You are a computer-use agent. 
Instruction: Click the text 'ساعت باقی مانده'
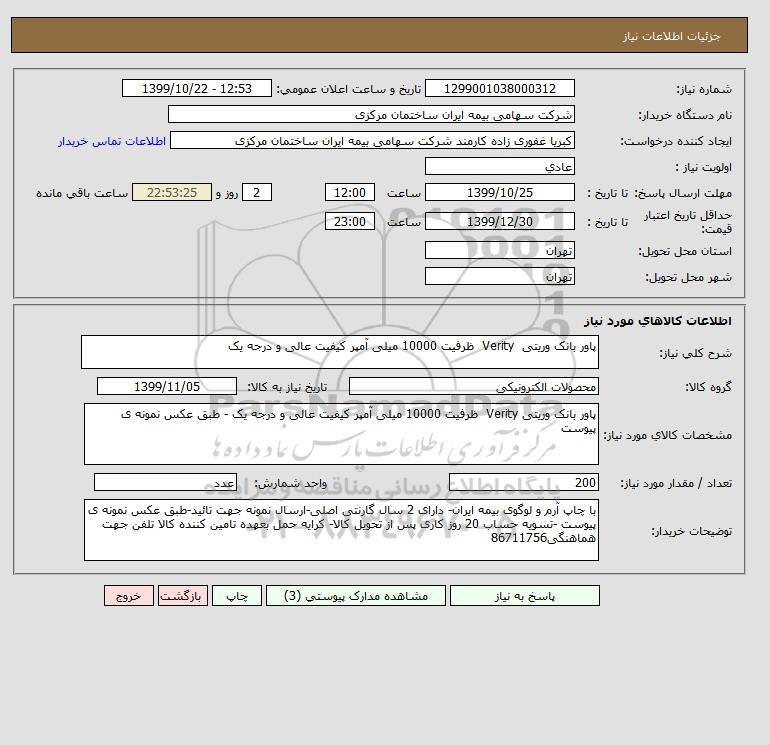pos(82,193)
